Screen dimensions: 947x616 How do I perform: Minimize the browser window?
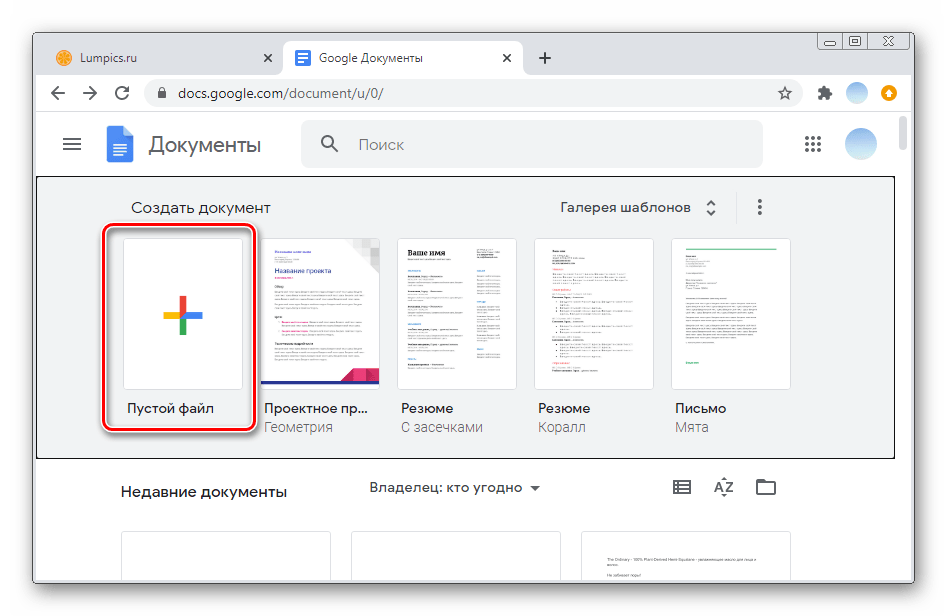(x=830, y=42)
